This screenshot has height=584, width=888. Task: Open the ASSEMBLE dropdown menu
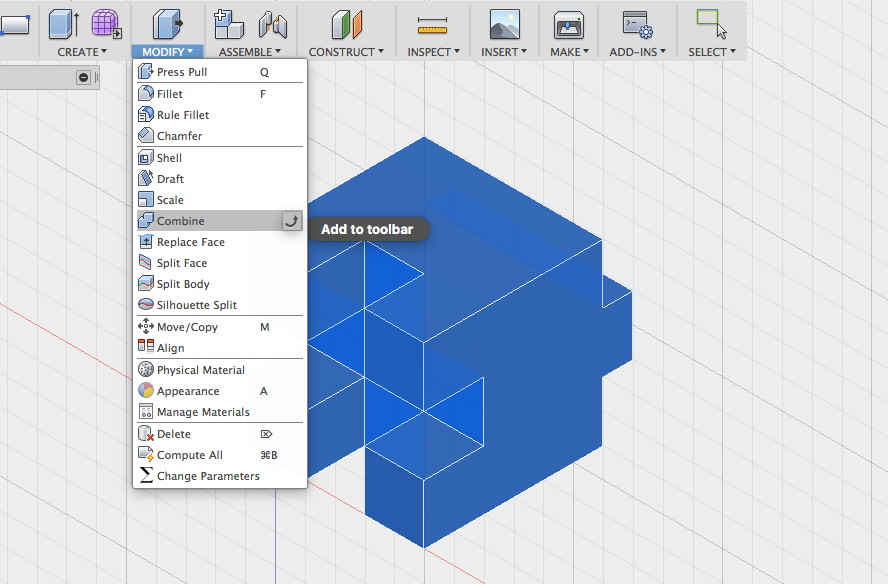[250, 52]
